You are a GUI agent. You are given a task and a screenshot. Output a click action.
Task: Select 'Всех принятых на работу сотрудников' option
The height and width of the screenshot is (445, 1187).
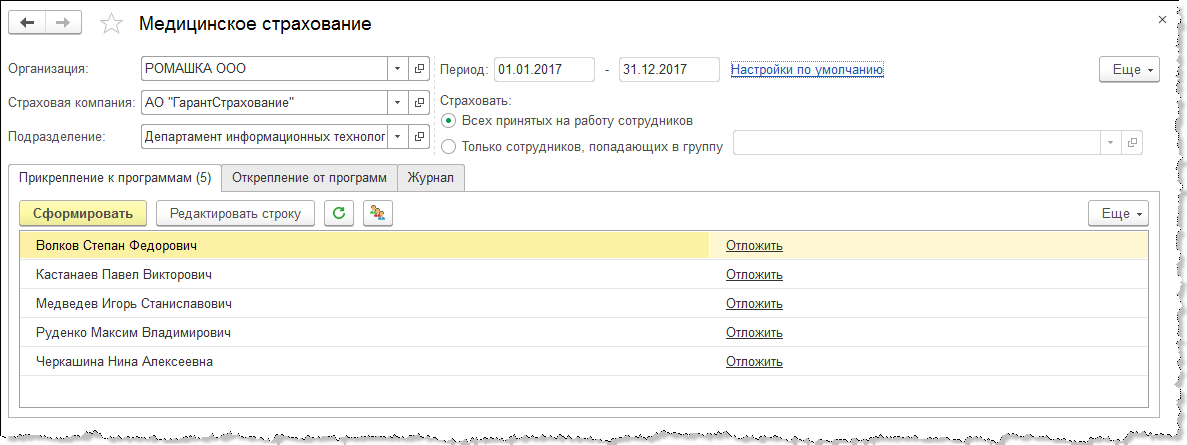tap(448, 121)
